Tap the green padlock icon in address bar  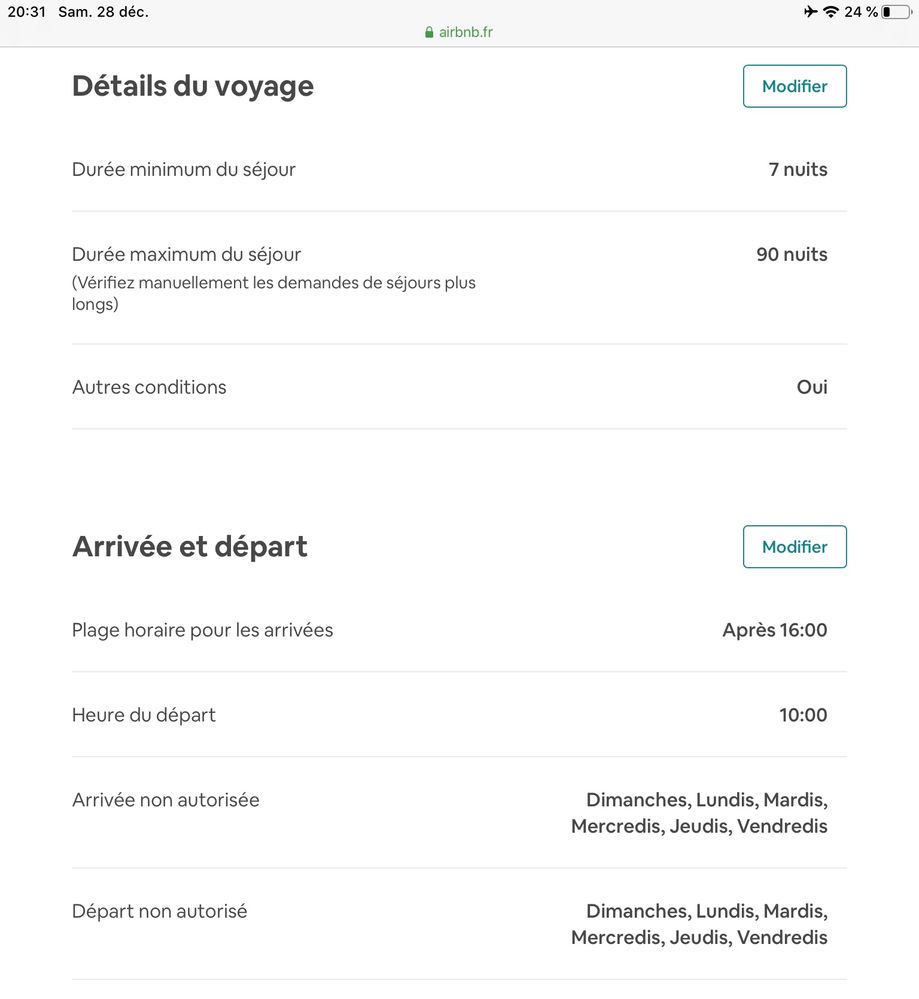click(430, 32)
